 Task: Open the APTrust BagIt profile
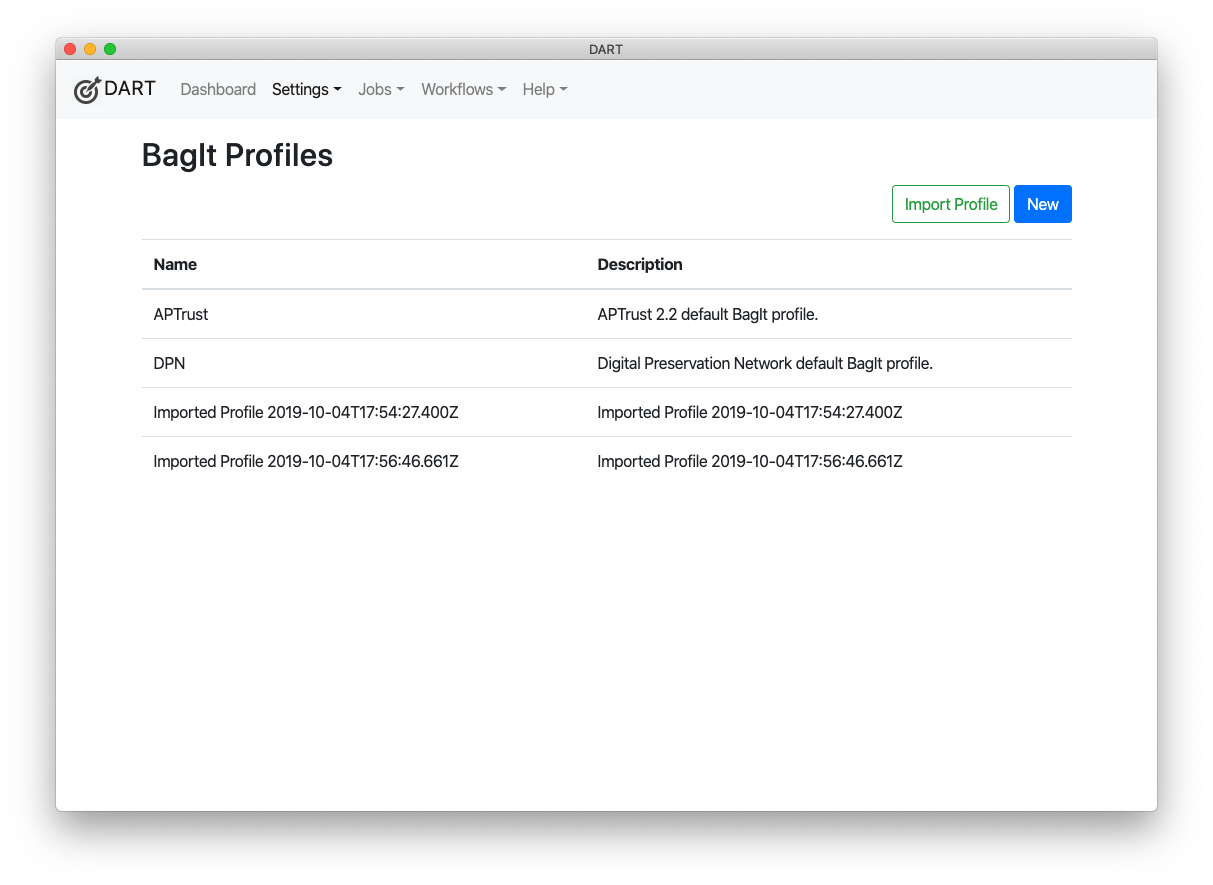181,314
